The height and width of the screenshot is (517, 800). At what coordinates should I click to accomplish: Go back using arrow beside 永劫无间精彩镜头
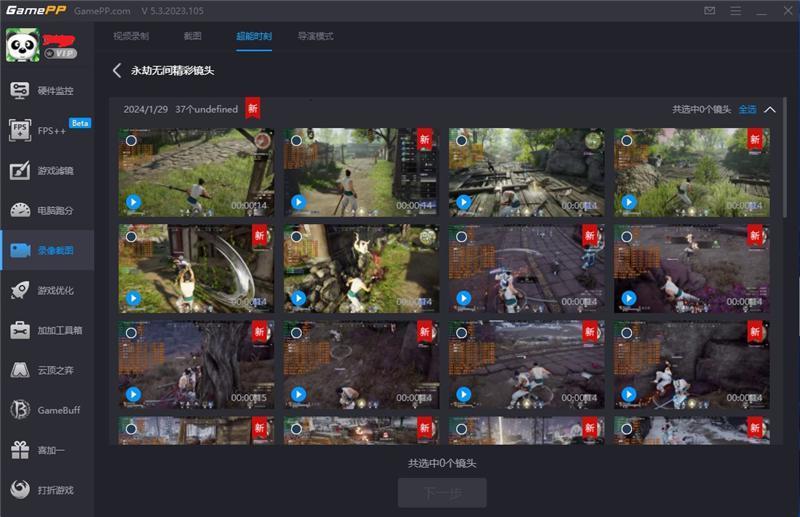[117, 71]
